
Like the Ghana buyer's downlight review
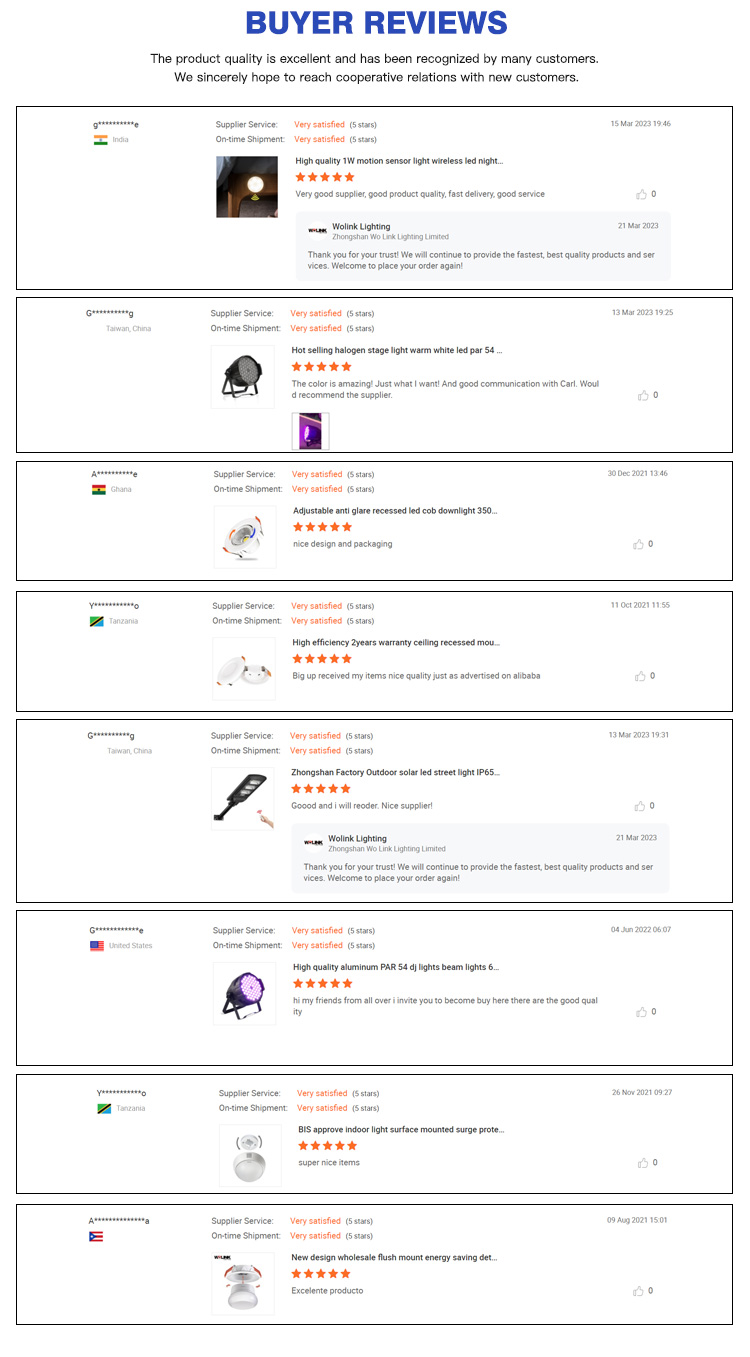638,544
